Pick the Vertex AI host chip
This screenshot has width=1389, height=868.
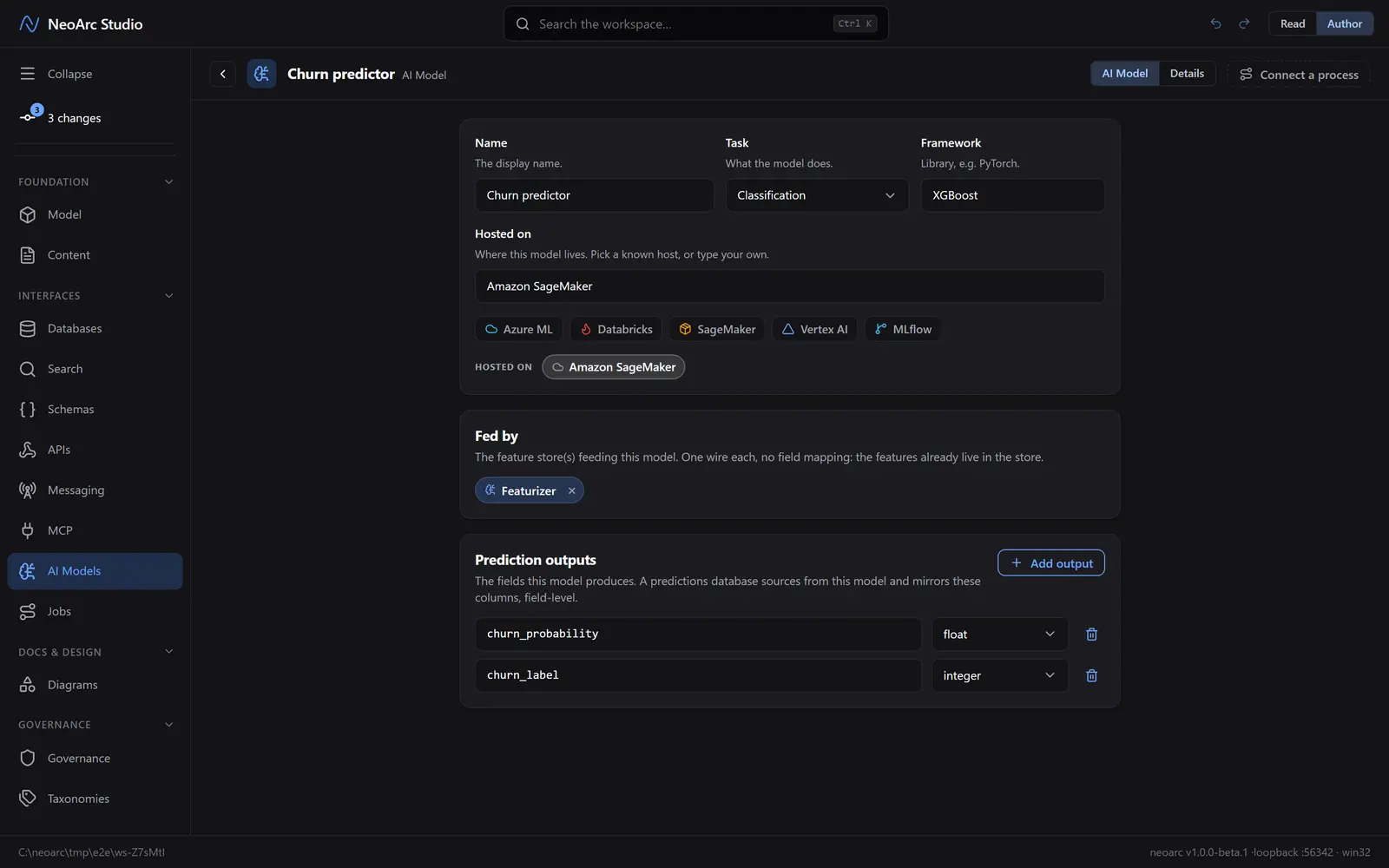click(x=815, y=330)
